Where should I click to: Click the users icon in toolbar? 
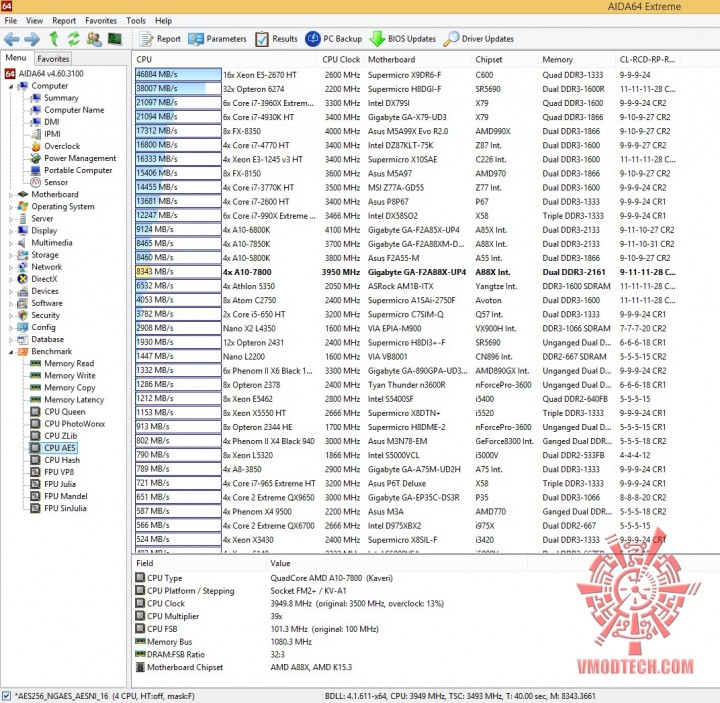(x=94, y=39)
